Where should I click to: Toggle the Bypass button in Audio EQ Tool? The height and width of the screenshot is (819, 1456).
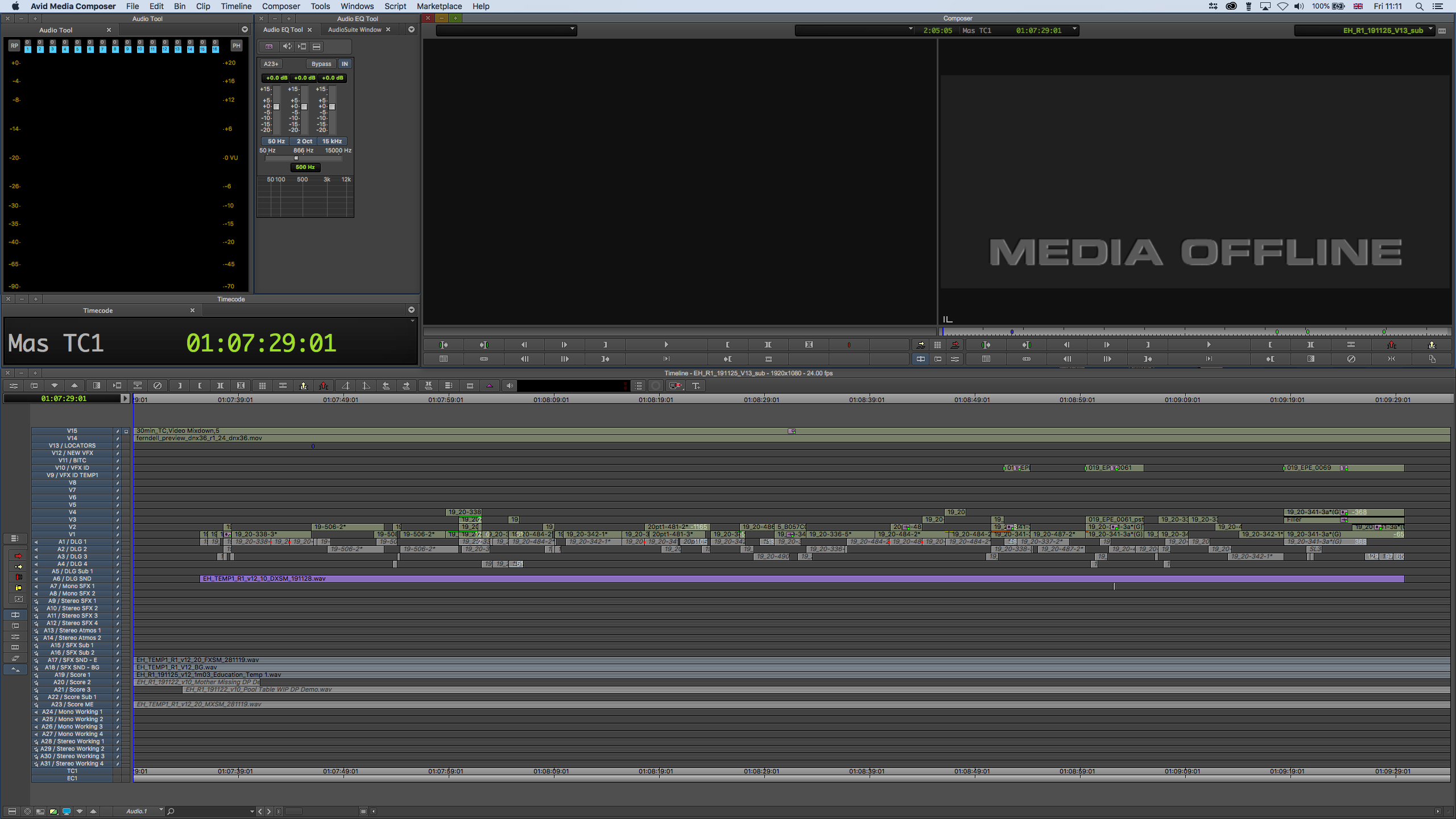point(318,63)
